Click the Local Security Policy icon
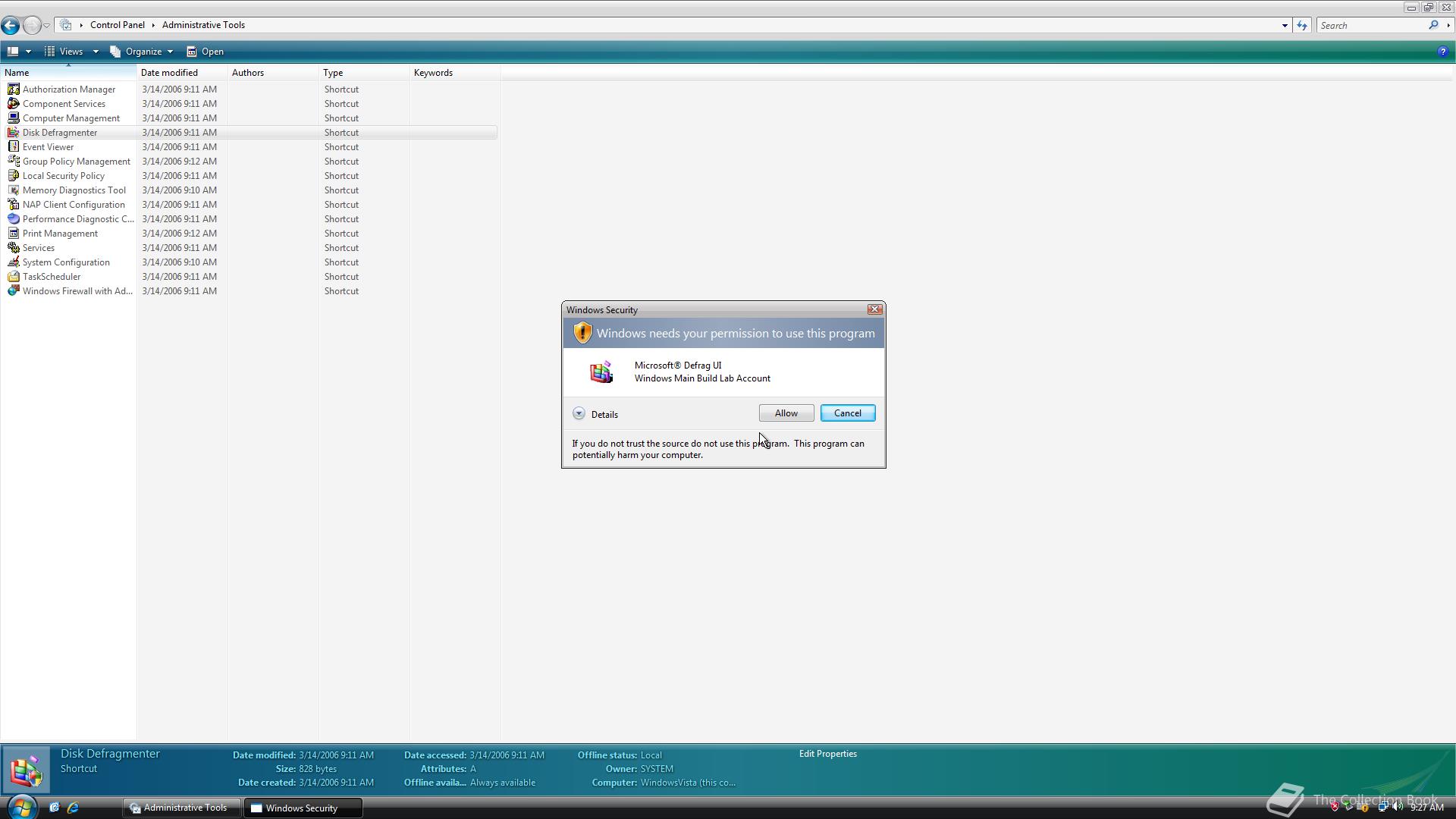Viewport: 1456px width, 819px height. (13, 175)
